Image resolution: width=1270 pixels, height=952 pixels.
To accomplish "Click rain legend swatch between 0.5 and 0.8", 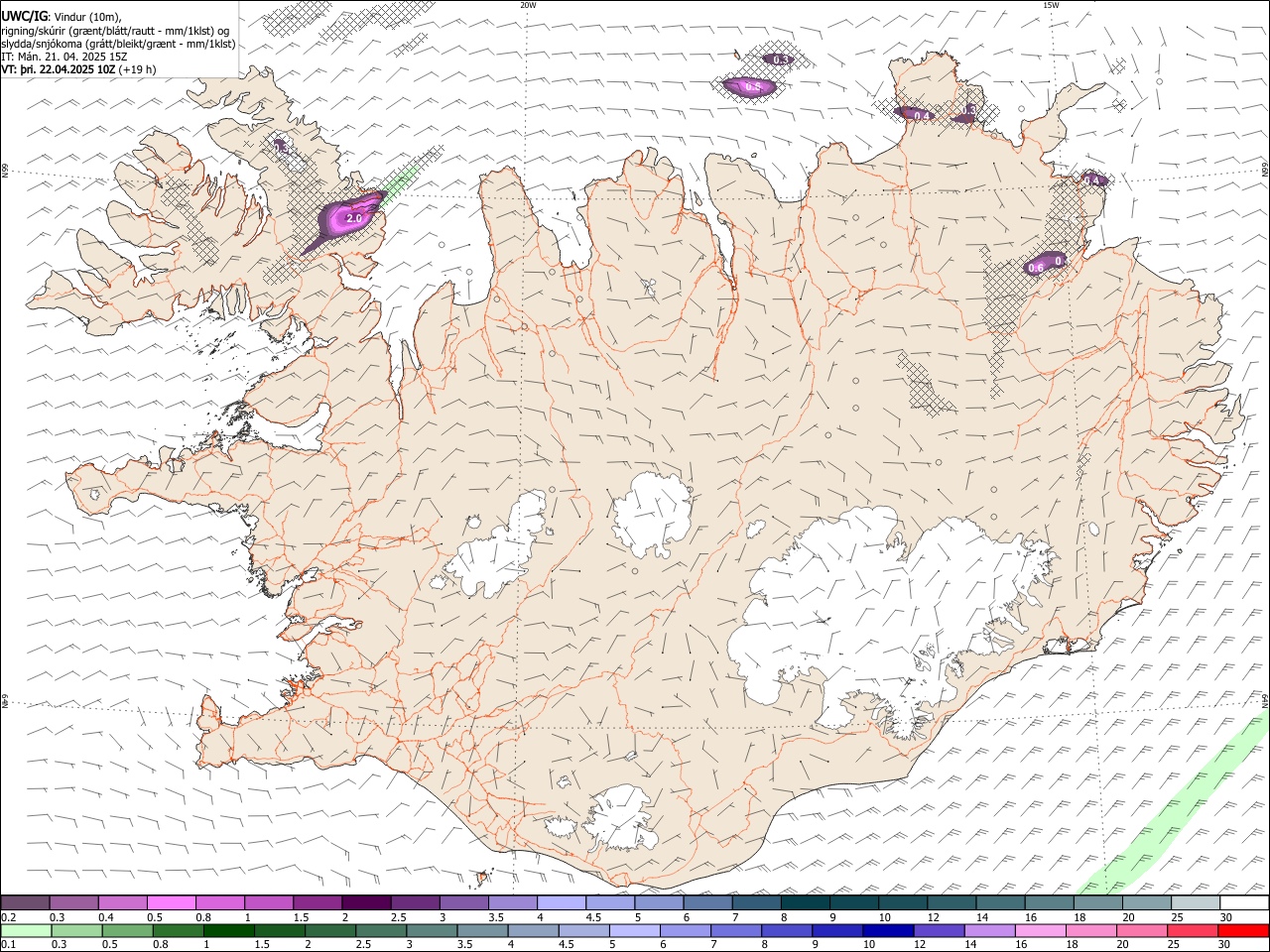I will [x=128, y=930].
